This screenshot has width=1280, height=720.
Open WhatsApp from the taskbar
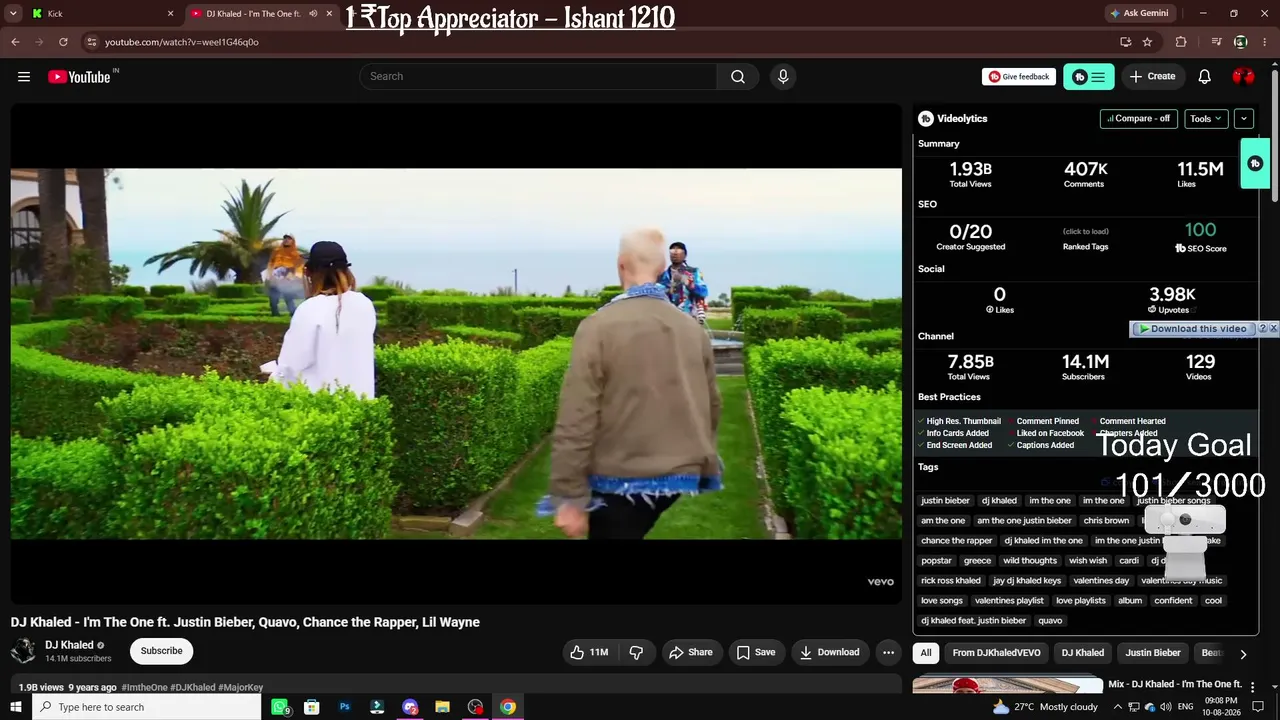click(280, 707)
